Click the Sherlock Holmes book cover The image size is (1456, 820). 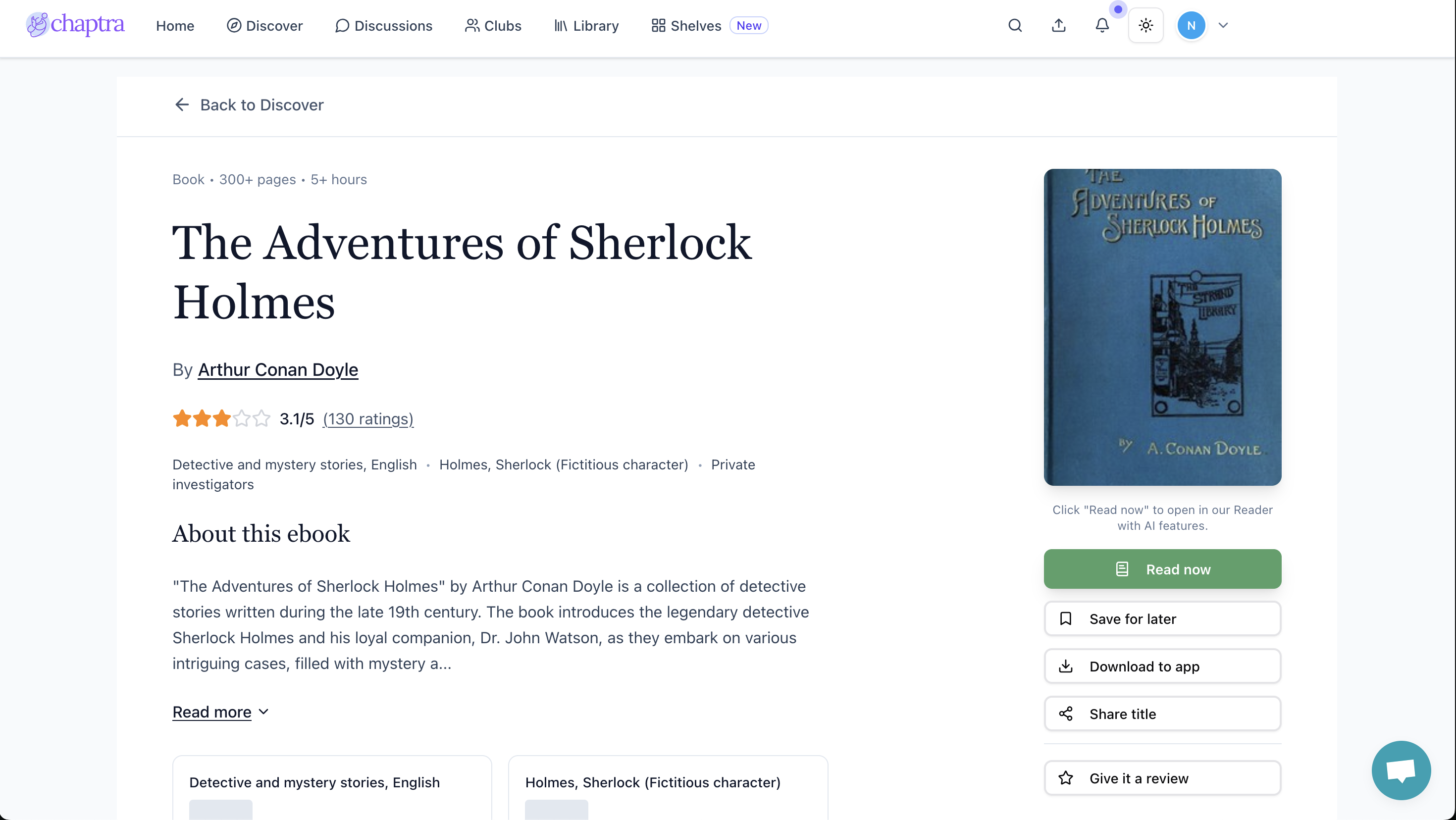click(x=1162, y=327)
